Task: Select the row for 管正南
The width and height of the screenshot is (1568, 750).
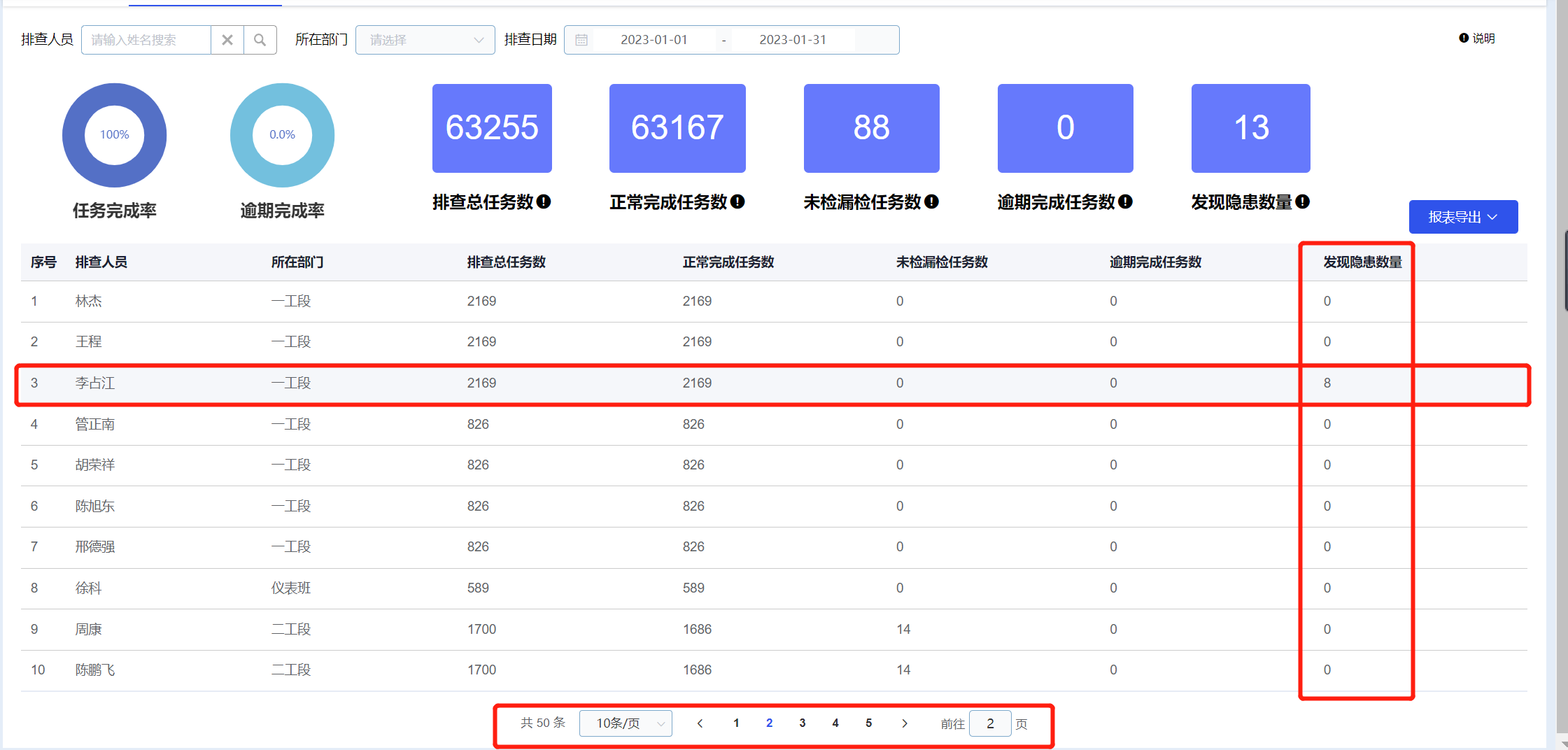Action: 774,425
